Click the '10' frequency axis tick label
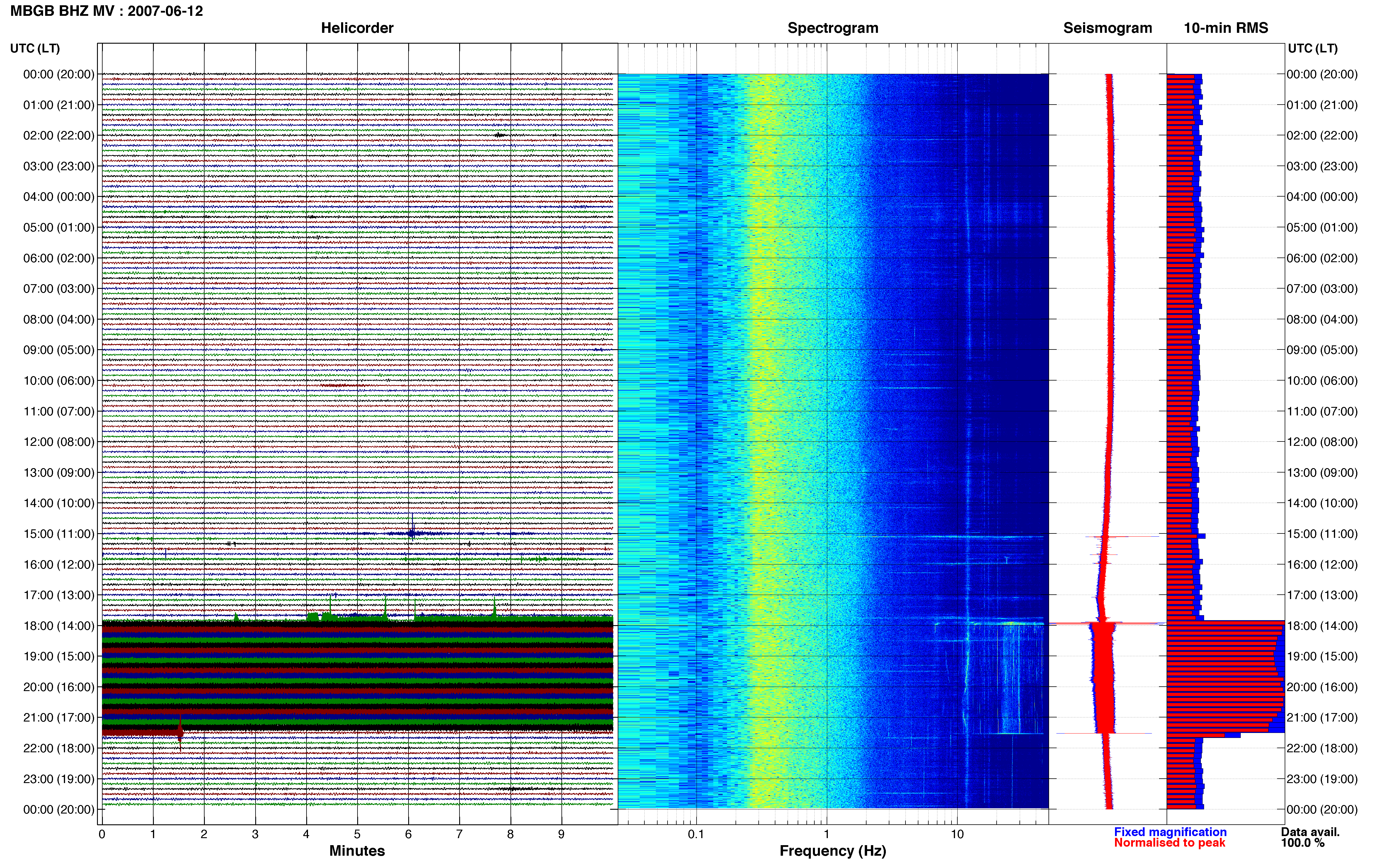The height and width of the screenshot is (868, 1389). (957, 834)
